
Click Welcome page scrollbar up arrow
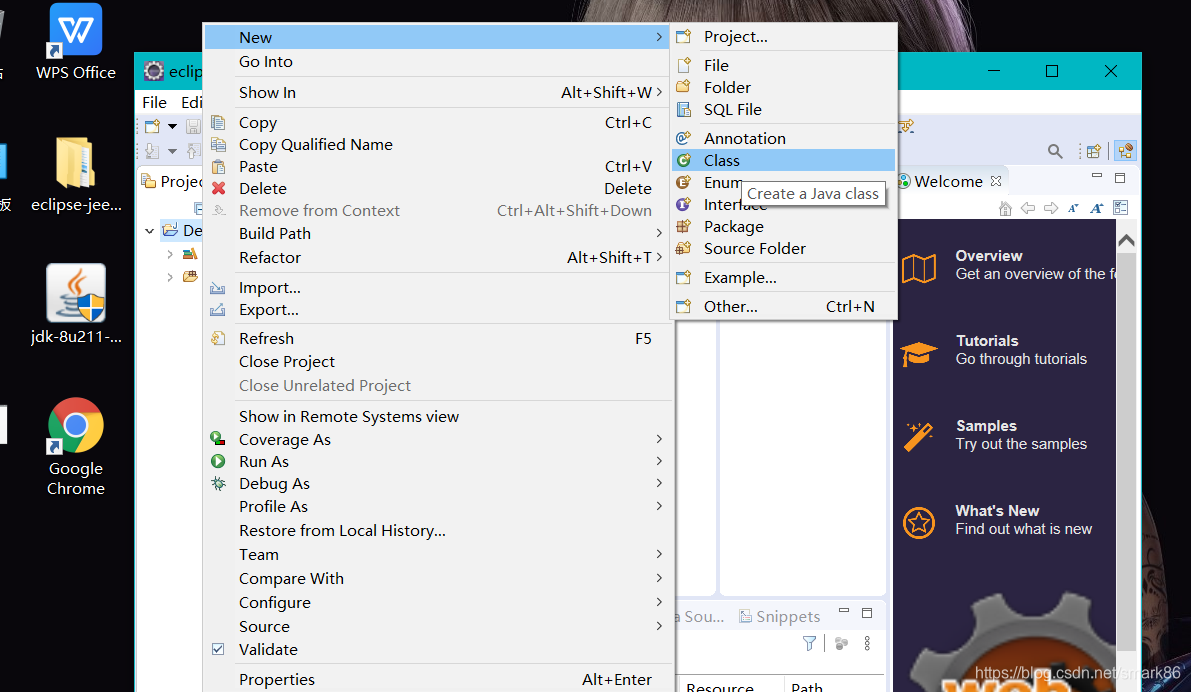[x=1126, y=240]
